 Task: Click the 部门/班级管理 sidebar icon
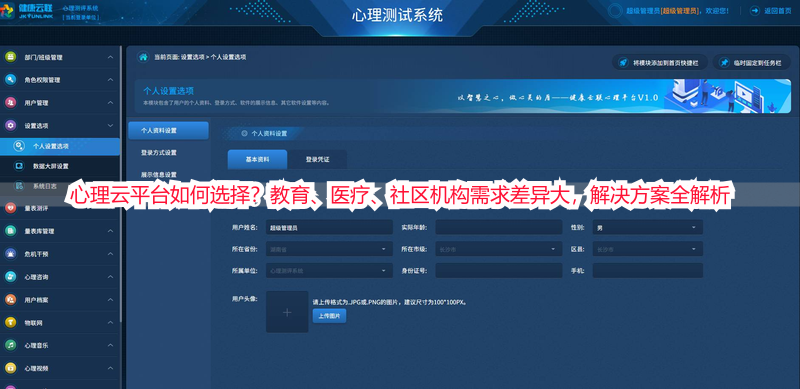coord(10,57)
